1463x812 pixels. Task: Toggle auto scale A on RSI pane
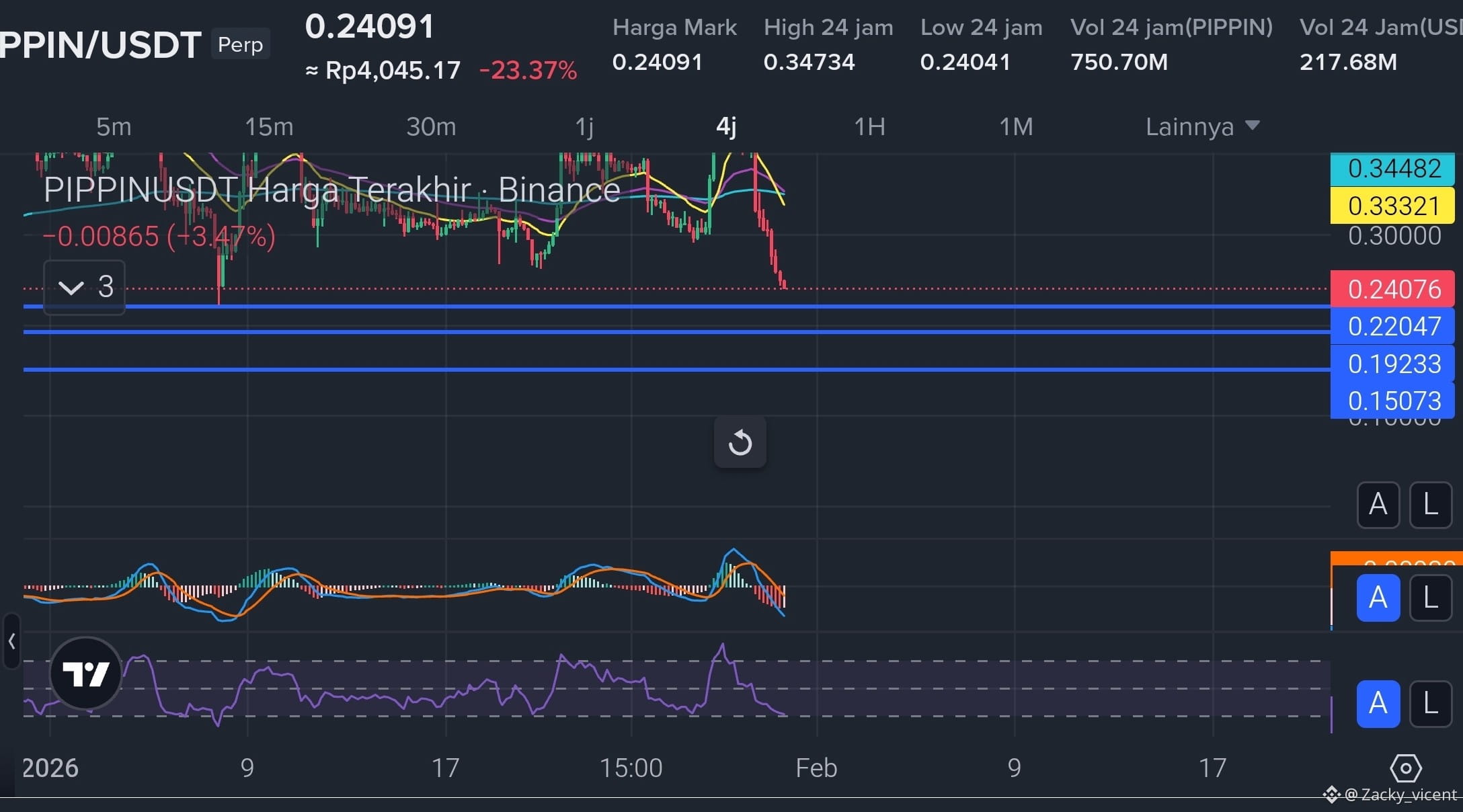coord(1378,703)
